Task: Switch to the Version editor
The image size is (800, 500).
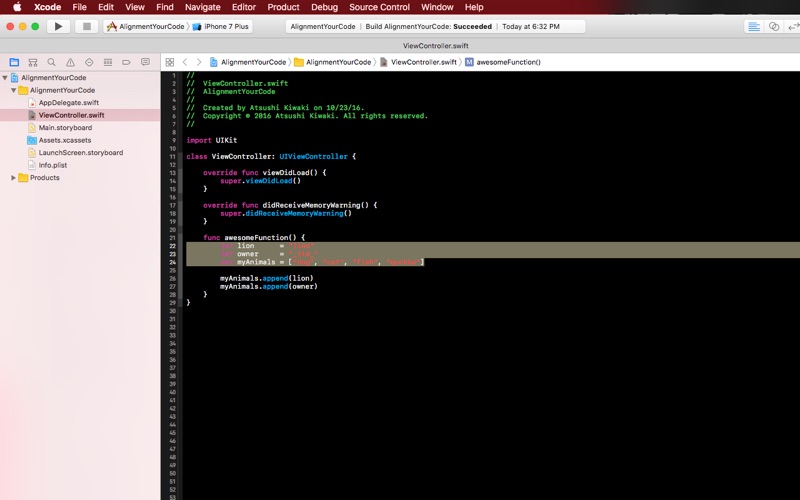Action: [x=793, y=27]
